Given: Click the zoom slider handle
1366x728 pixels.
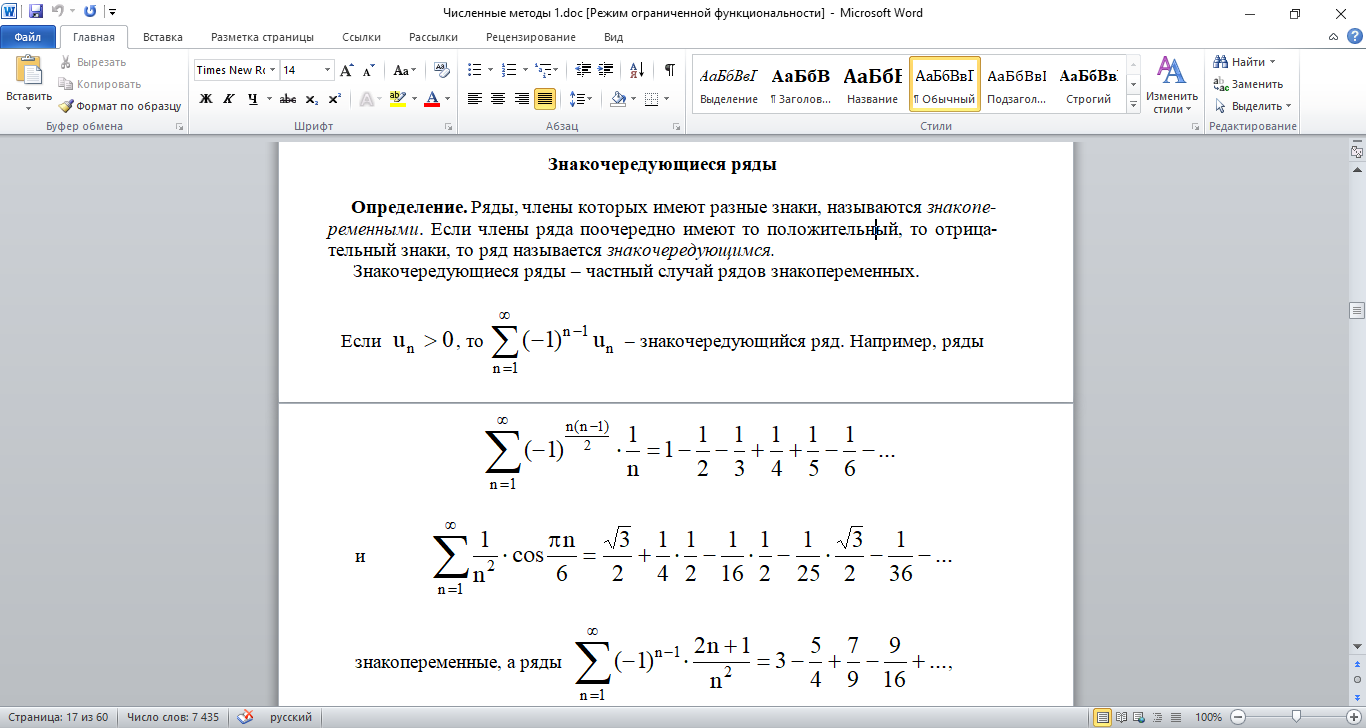Looking at the screenshot, I should [x=1296, y=717].
